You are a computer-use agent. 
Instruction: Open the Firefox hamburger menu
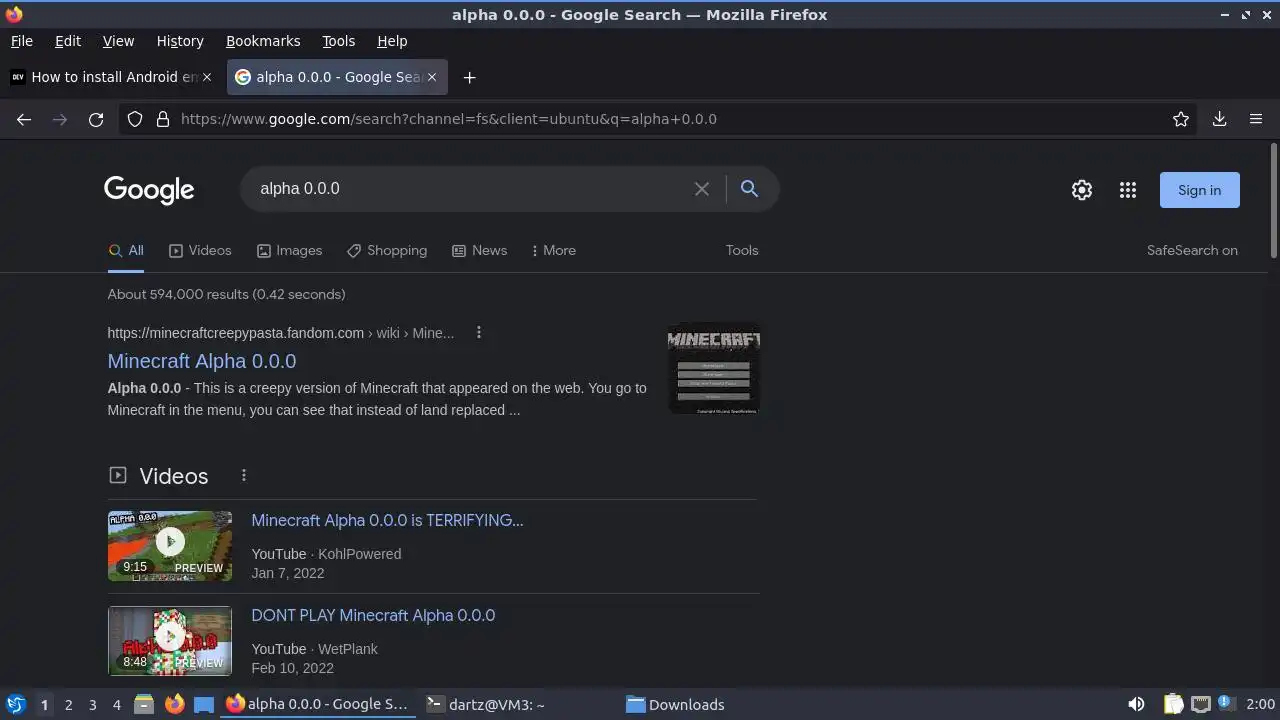(1256, 119)
